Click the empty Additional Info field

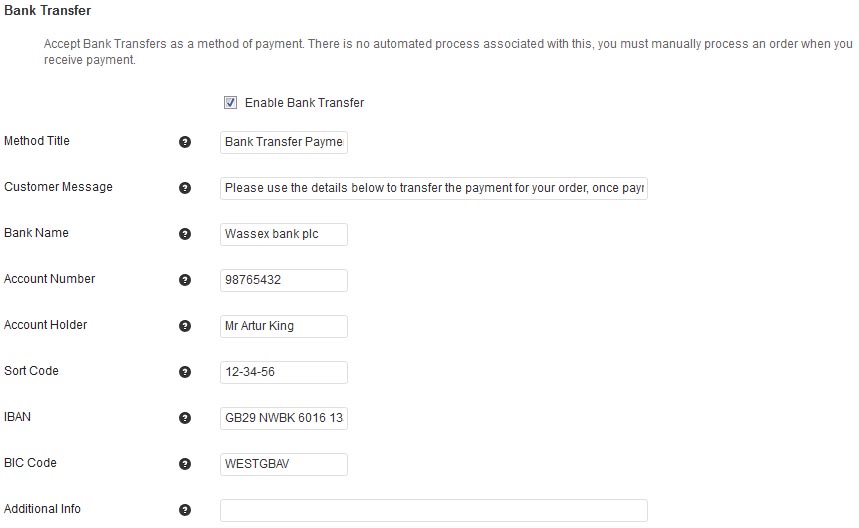point(434,510)
